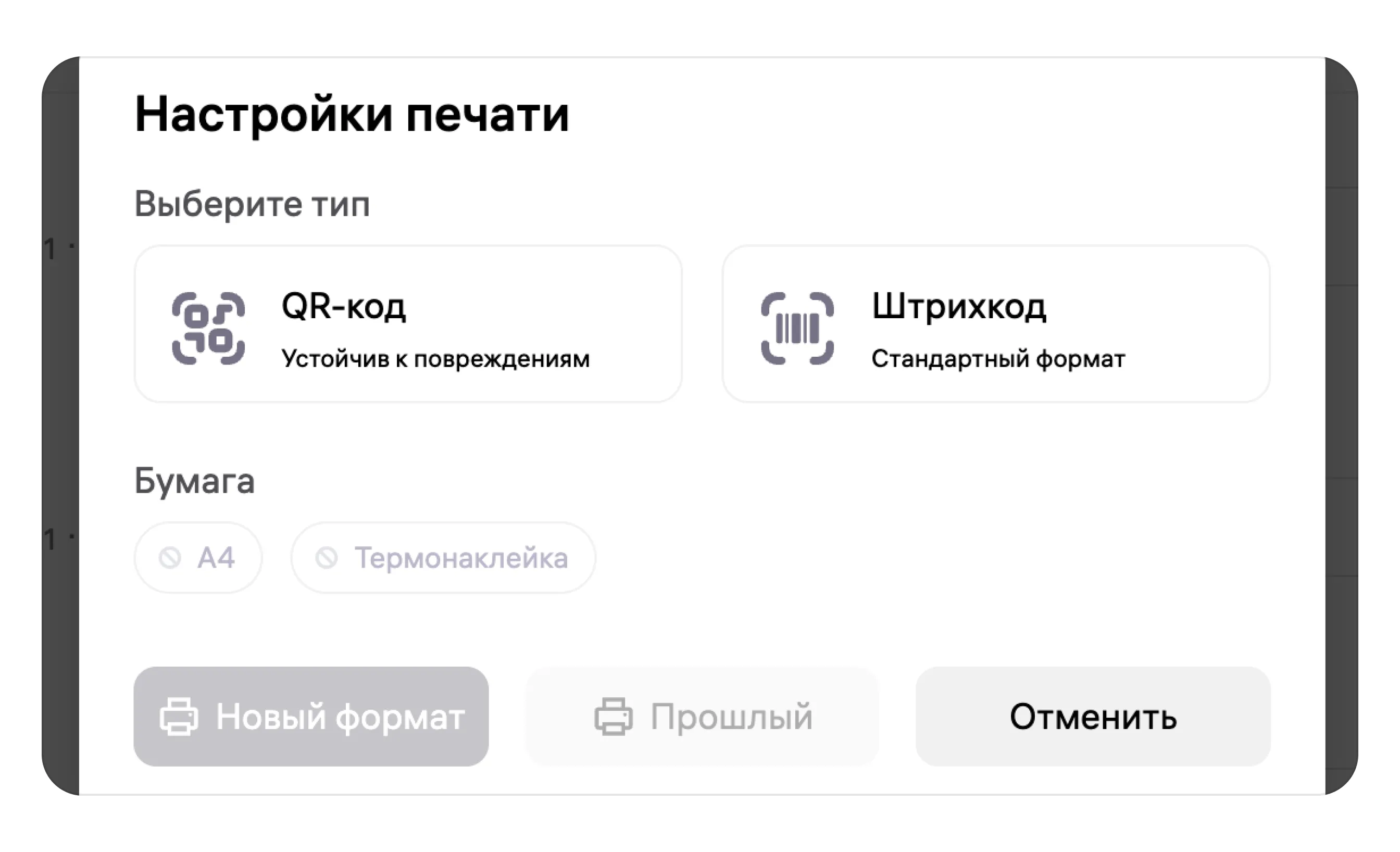Click the printer icon in Новый формат

179,717
